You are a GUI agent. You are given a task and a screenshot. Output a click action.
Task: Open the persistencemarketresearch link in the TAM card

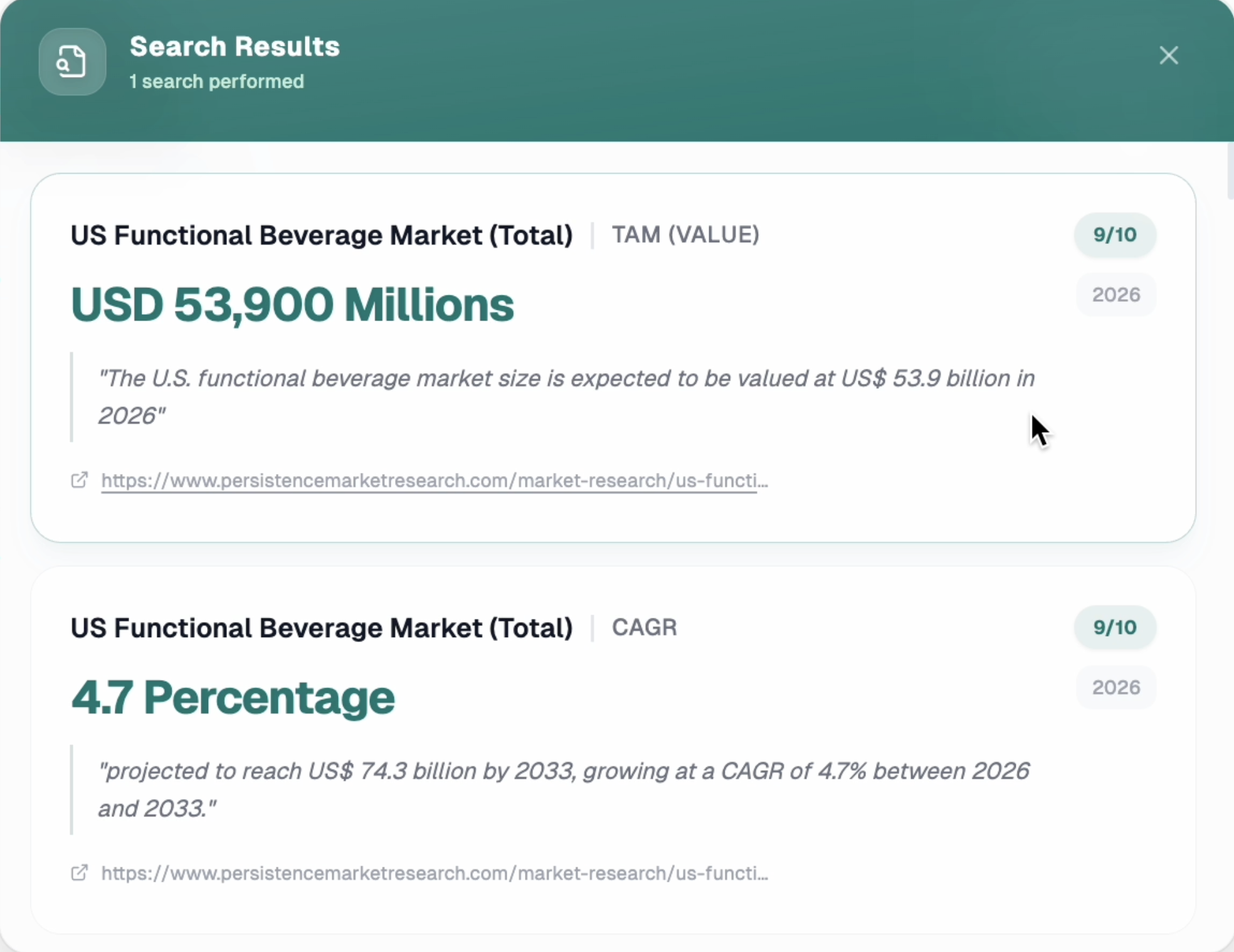(x=435, y=481)
